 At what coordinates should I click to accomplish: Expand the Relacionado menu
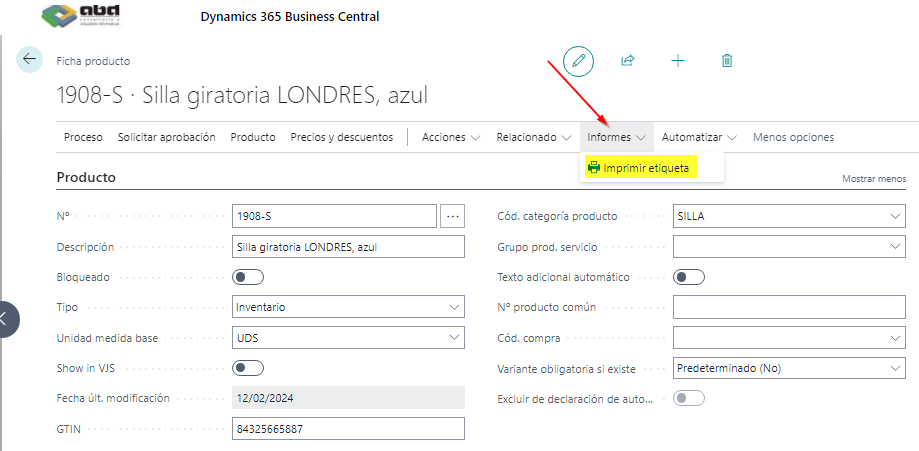[533, 137]
